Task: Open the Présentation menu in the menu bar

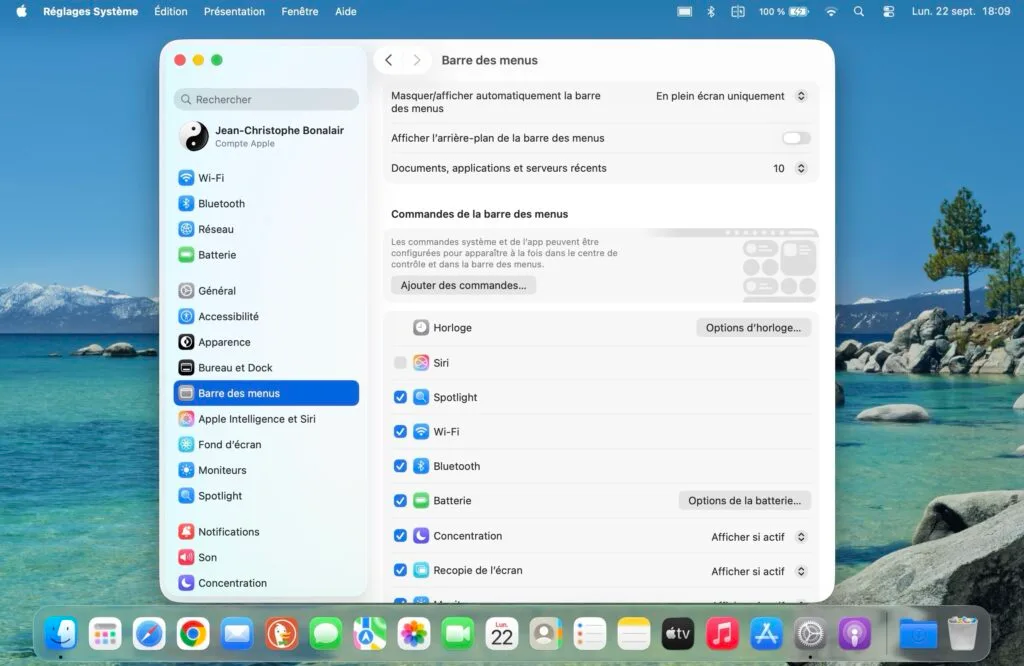Action: (x=234, y=11)
